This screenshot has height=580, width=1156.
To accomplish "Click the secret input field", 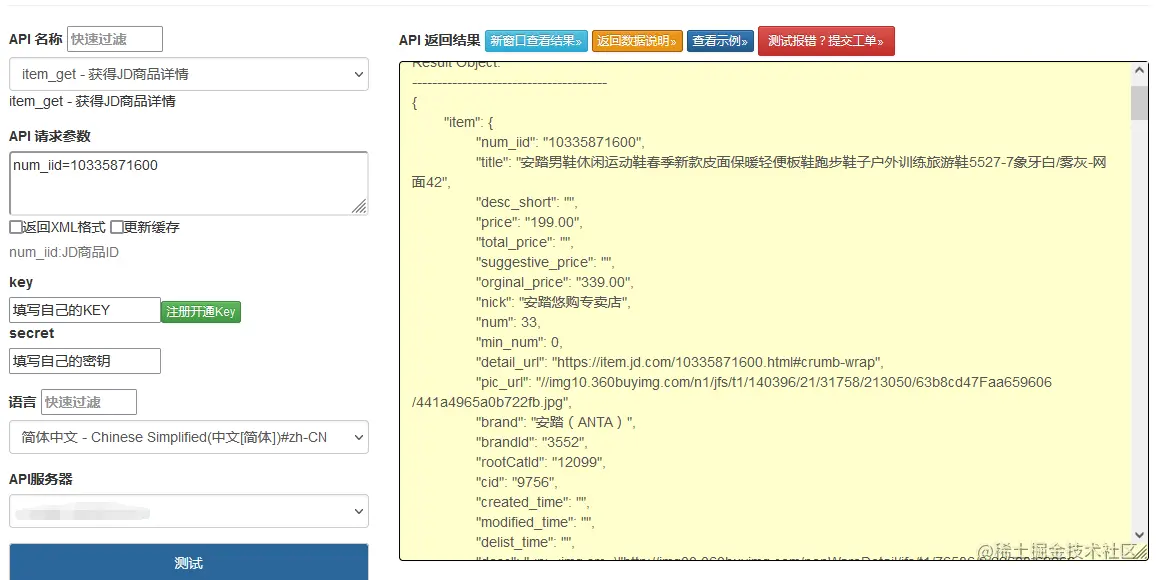I will click(x=85, y=361).
